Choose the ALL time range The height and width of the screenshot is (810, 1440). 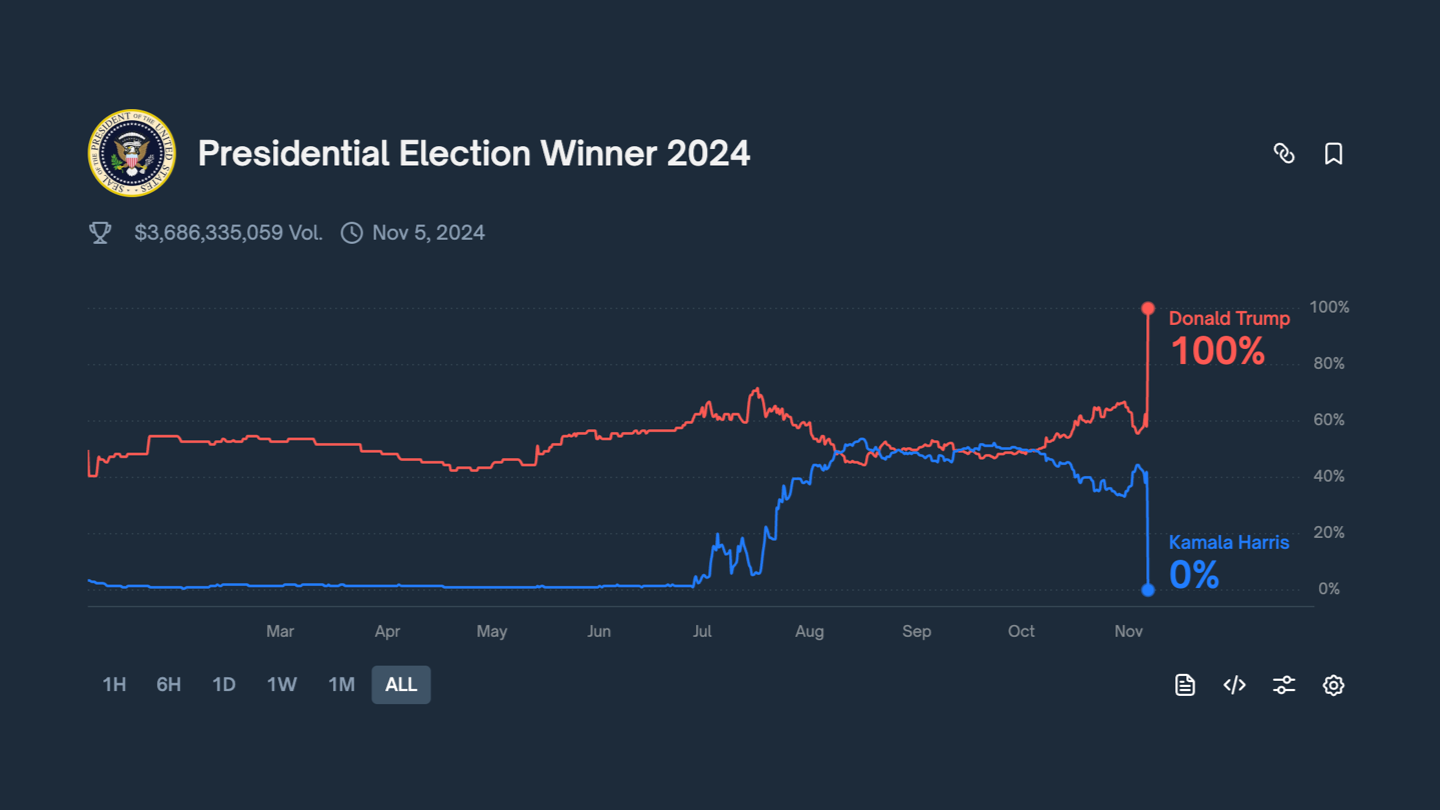tap(401, 685)
